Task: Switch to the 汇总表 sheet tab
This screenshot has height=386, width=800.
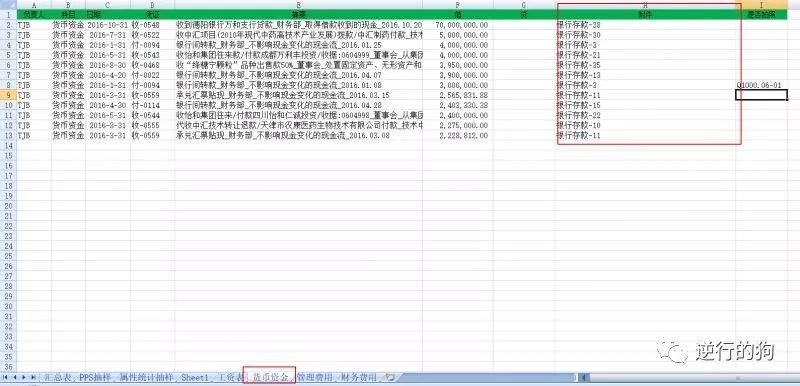Action: tap(57, 377)
